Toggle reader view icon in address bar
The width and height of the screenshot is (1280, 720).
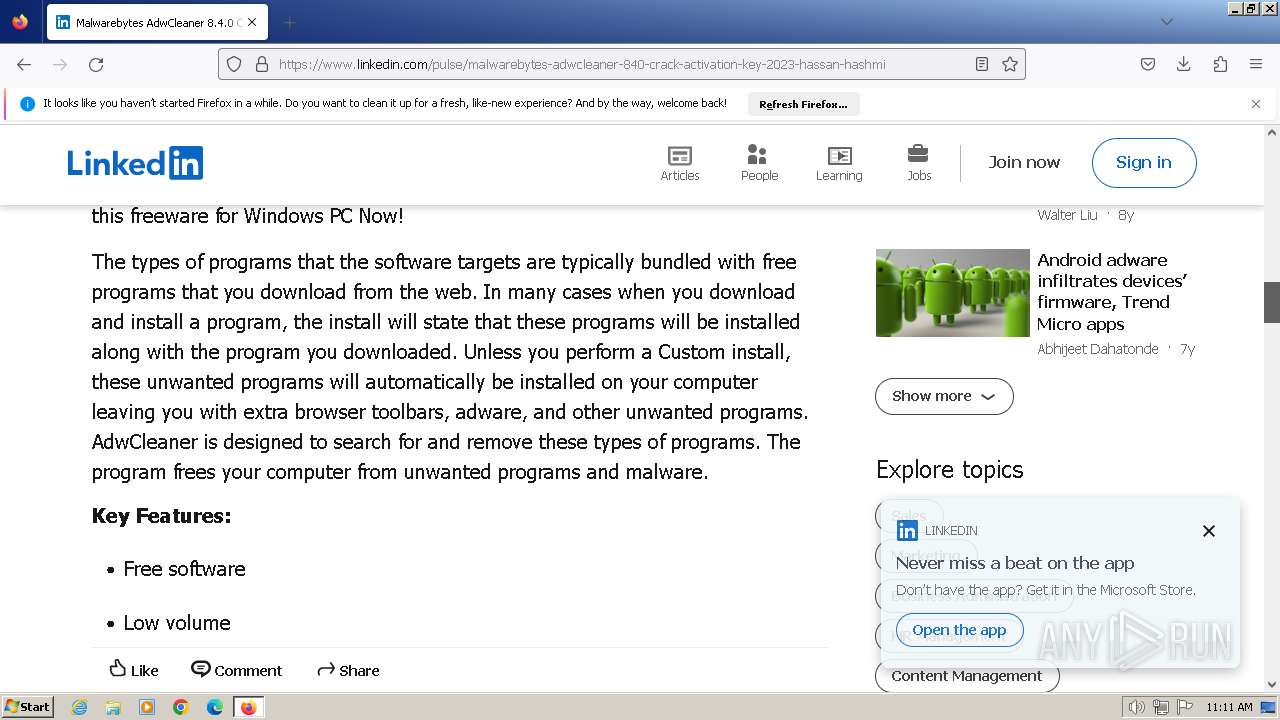coord(982,64)
